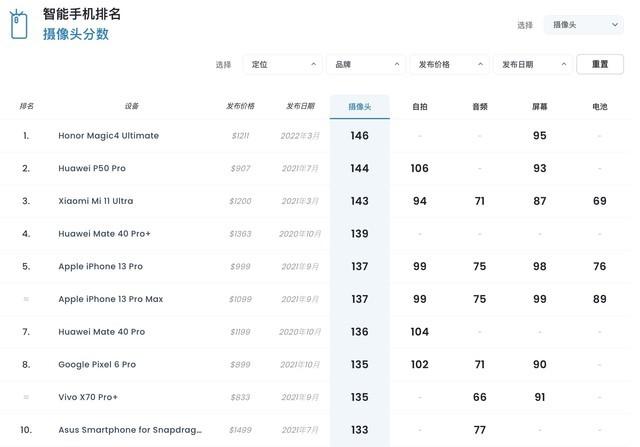The width and height of the screenshot is (640, 447).
Task: Click price $833 for Vivo X70 Pro+
Action: tap(240, 397)
